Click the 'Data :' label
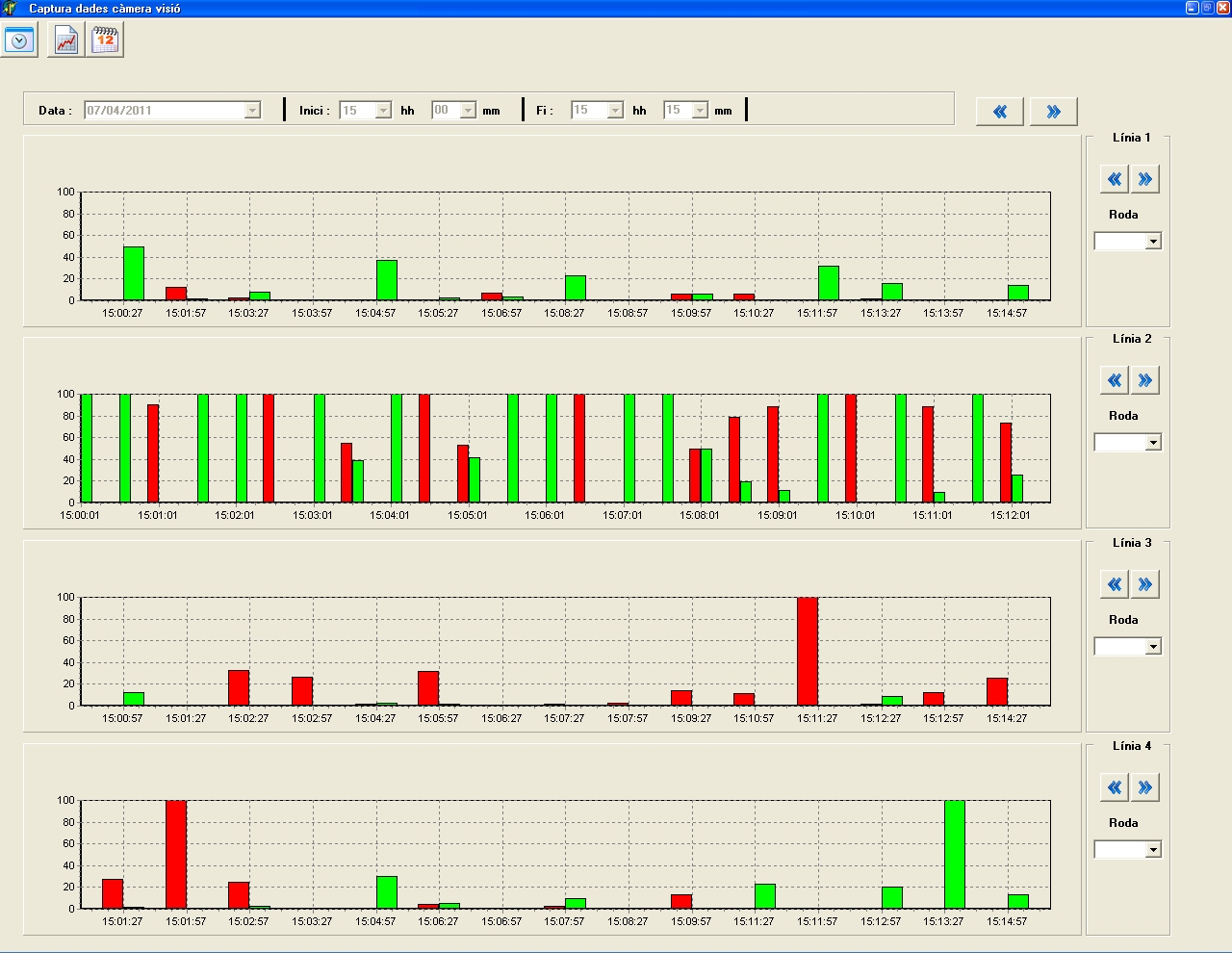1232x953 pixels. (55, 111)
